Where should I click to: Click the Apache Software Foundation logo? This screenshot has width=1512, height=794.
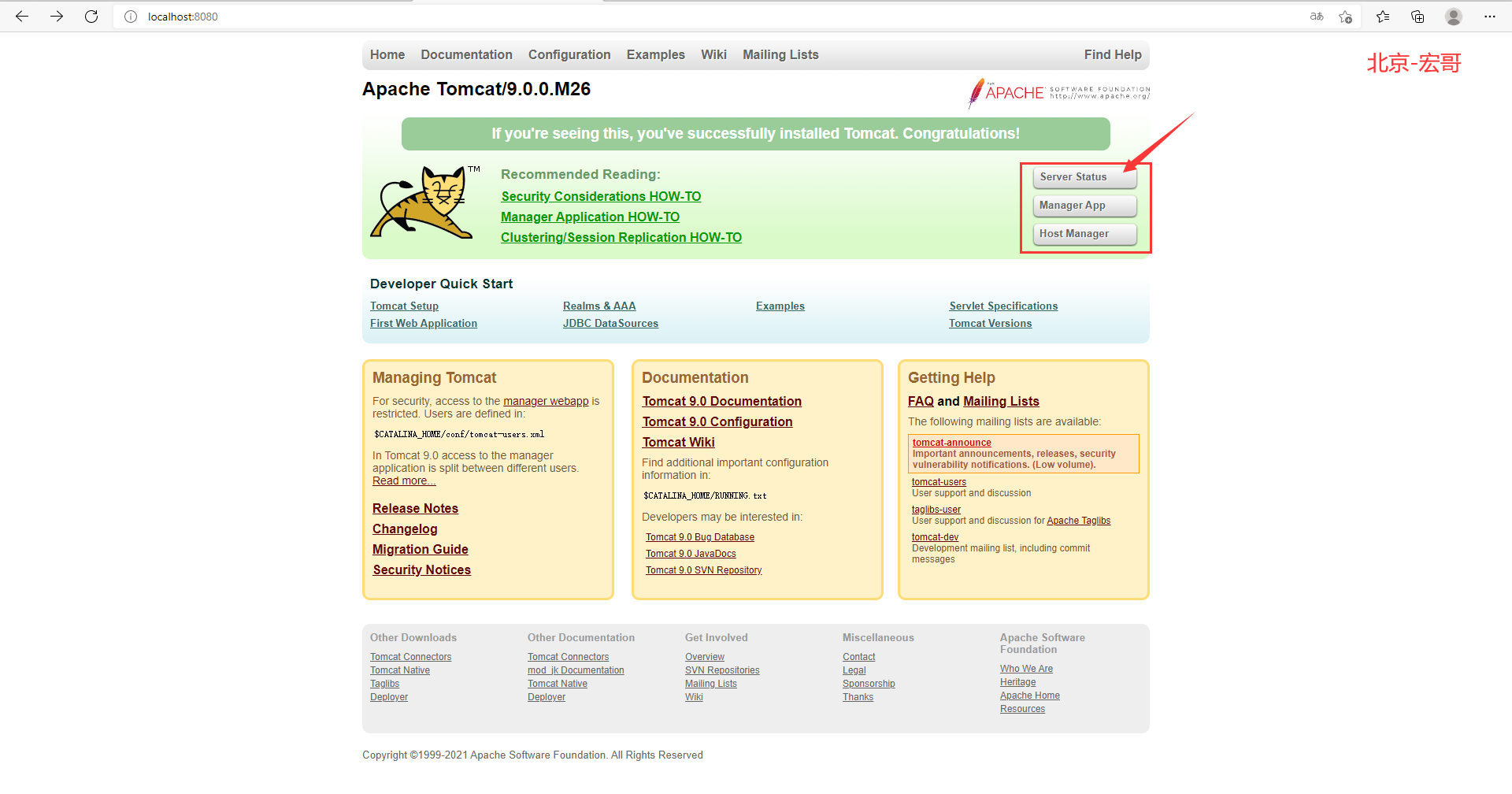[1059, 93]
